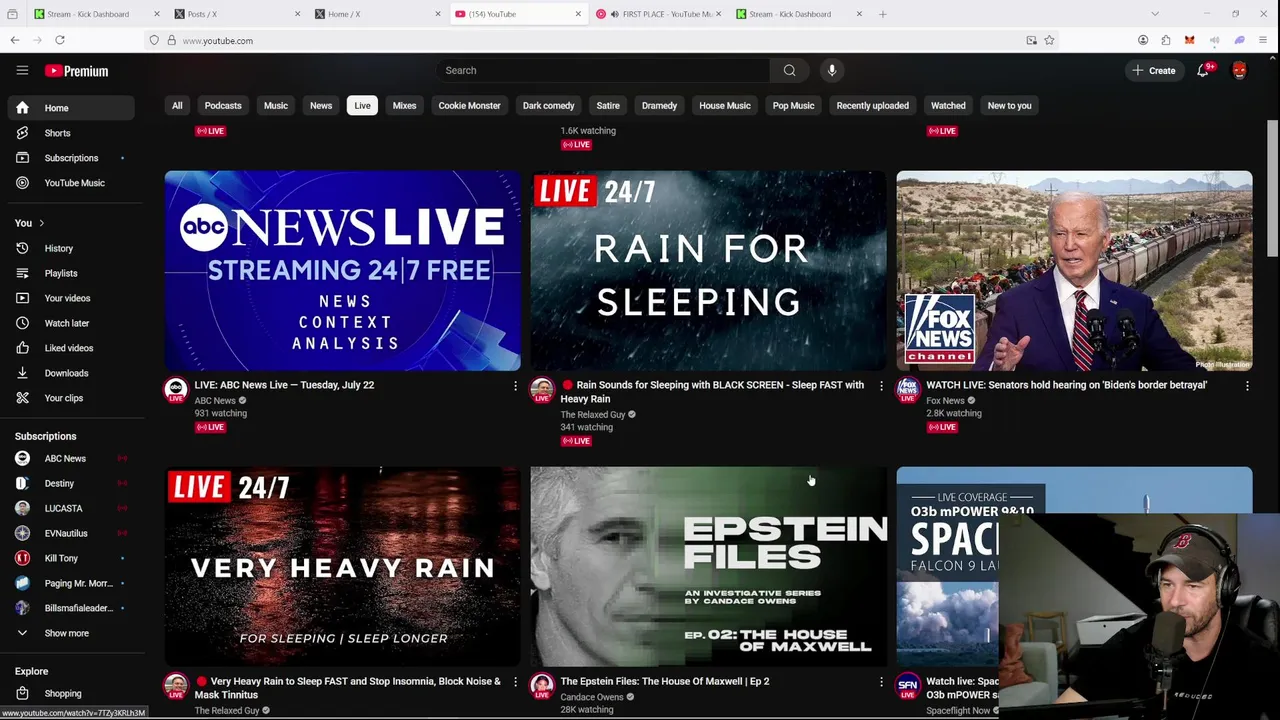Switch to Posts / X tab
1280x720 pixels.
tap(238, 14)
